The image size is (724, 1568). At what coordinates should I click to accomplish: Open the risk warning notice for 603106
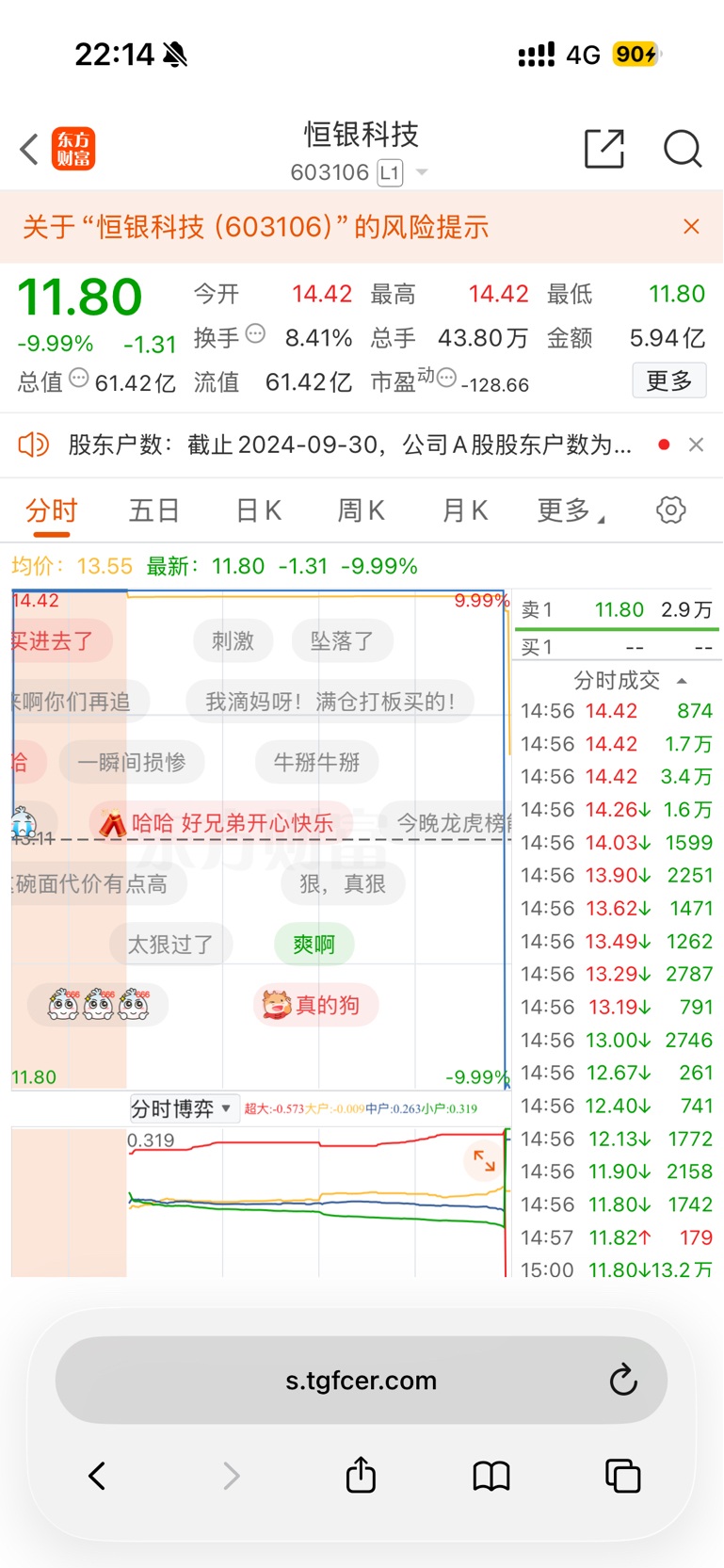coord(256,227)
